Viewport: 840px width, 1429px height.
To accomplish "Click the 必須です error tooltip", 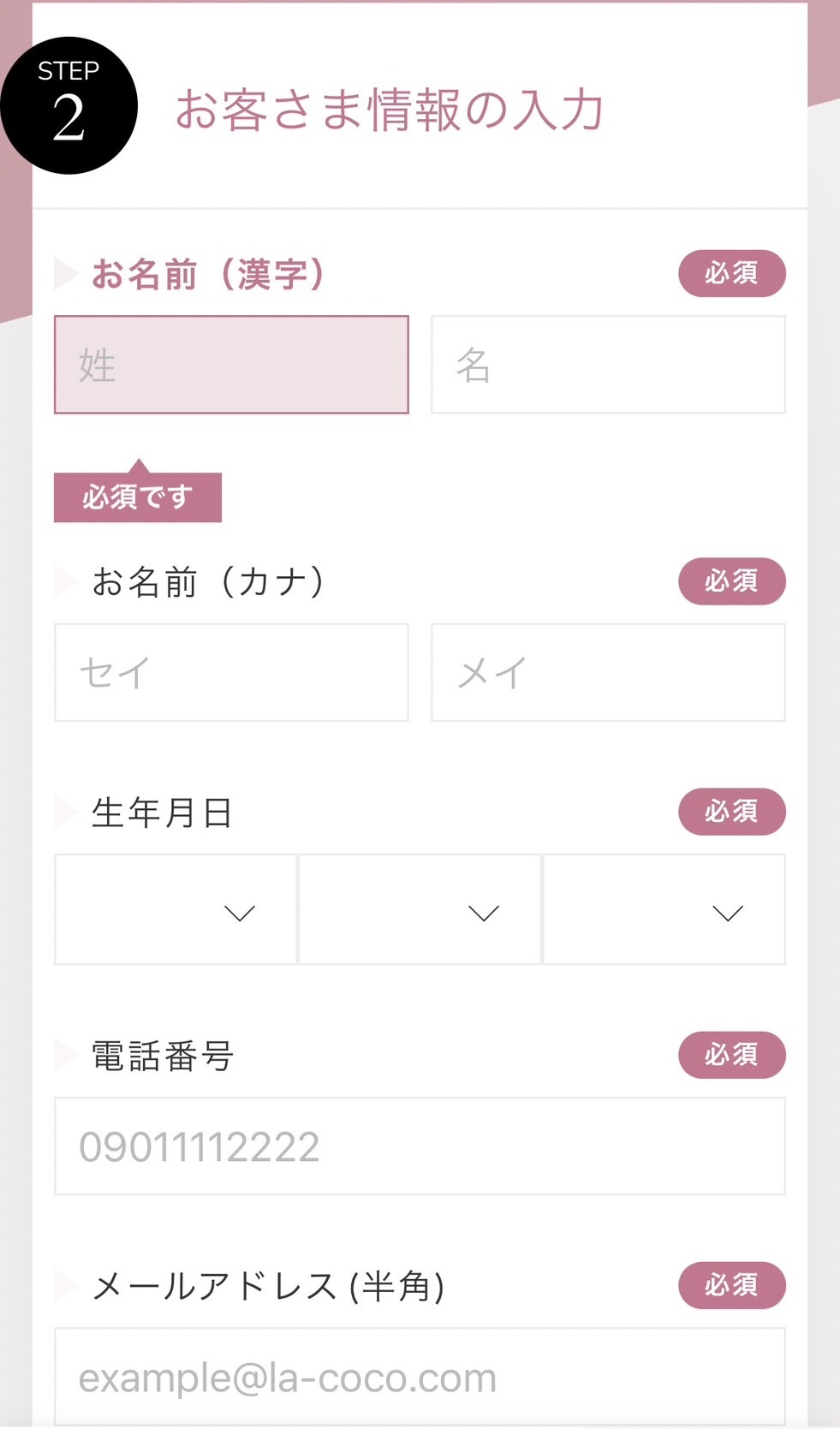I will tap(138, 497).
